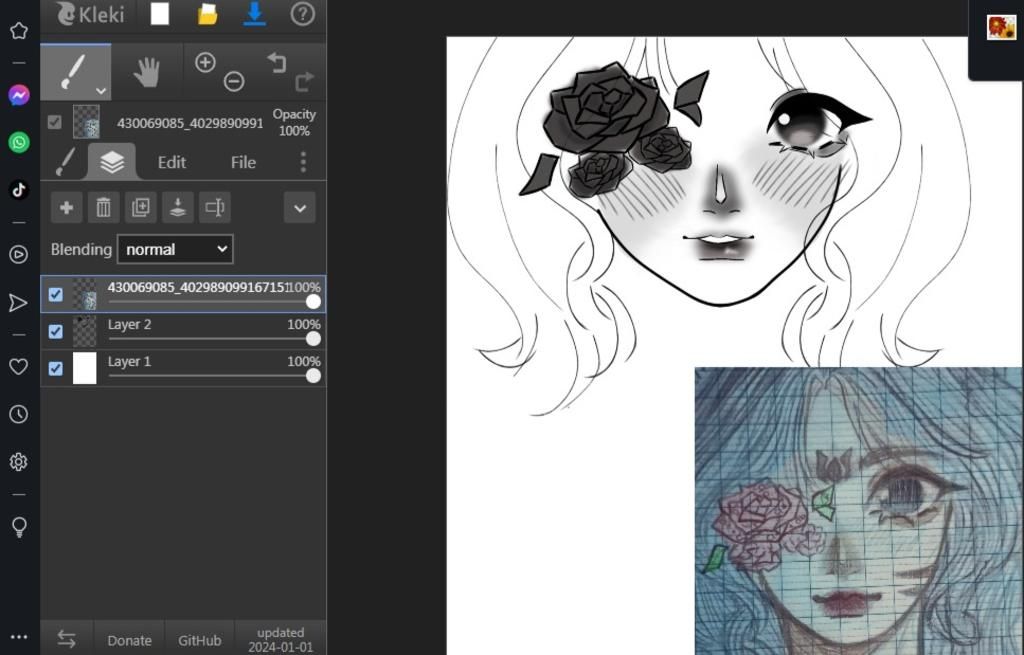Merge layer down

click(178, 208)
